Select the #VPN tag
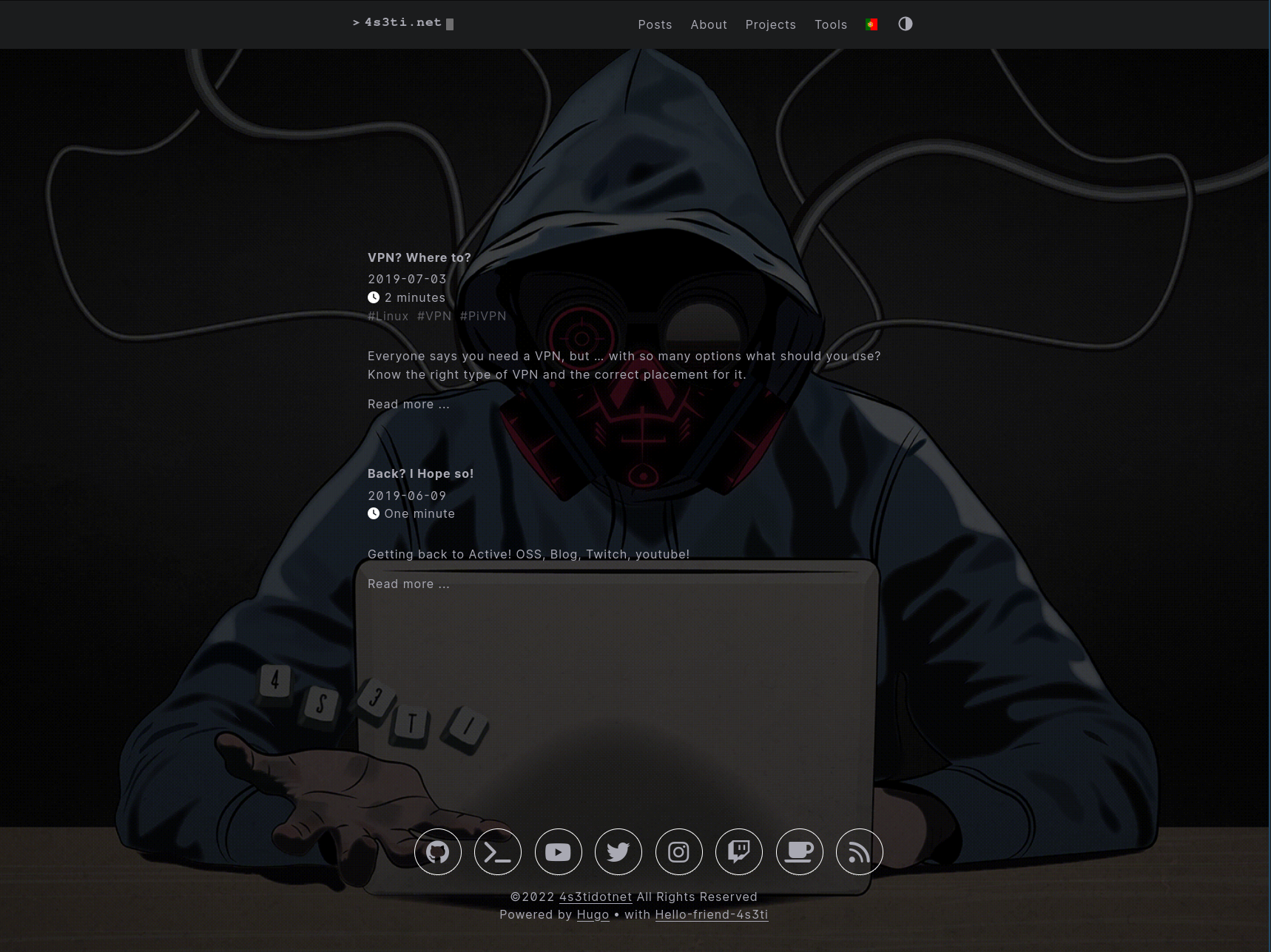The image size is (1271, 952). [x=434, y=316]
